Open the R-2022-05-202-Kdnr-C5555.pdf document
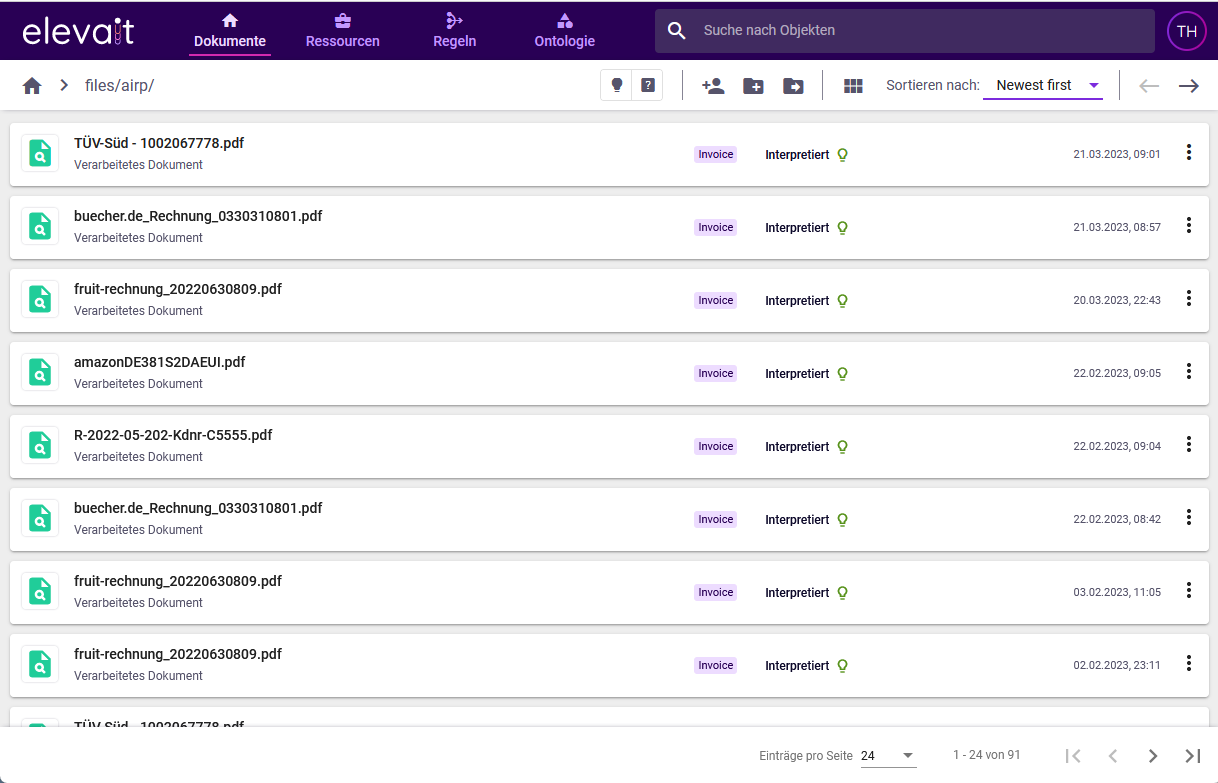1218x783 pixels. [173, 435]
